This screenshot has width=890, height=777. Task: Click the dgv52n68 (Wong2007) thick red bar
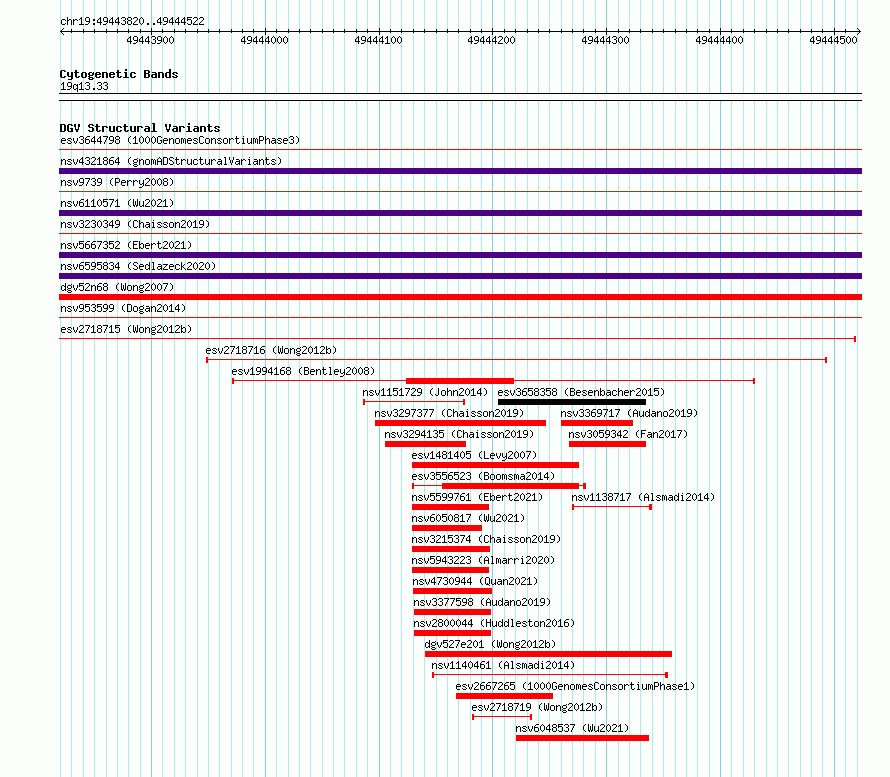pyautogui.click(x=460, y=297)
